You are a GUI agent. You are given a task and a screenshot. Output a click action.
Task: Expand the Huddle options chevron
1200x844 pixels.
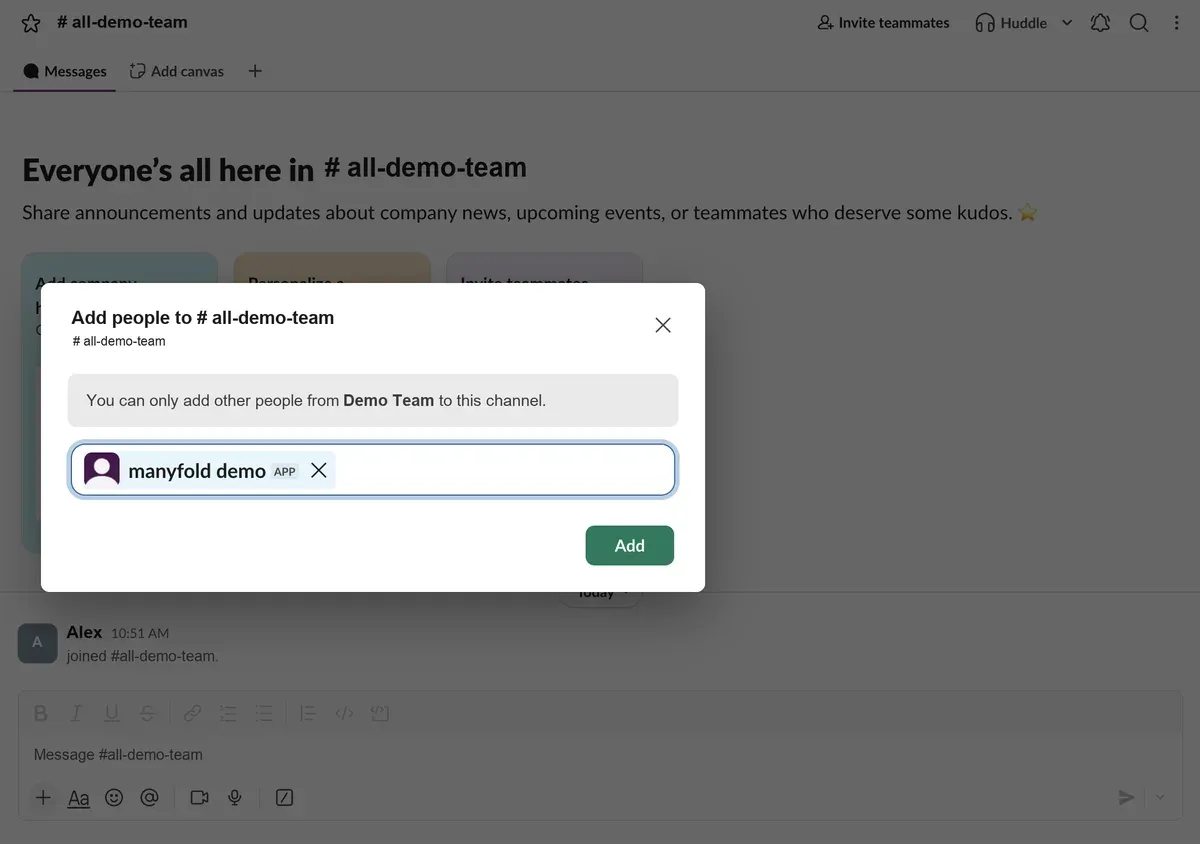point(1067,23)
